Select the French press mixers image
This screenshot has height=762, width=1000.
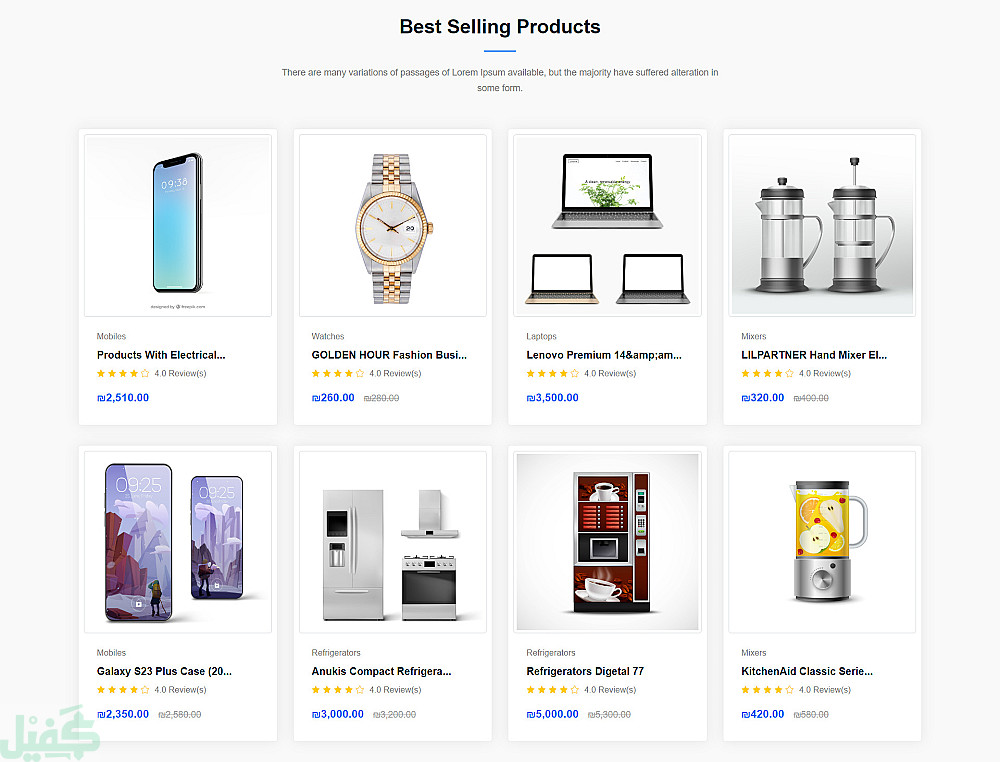(x=821, y=226)
